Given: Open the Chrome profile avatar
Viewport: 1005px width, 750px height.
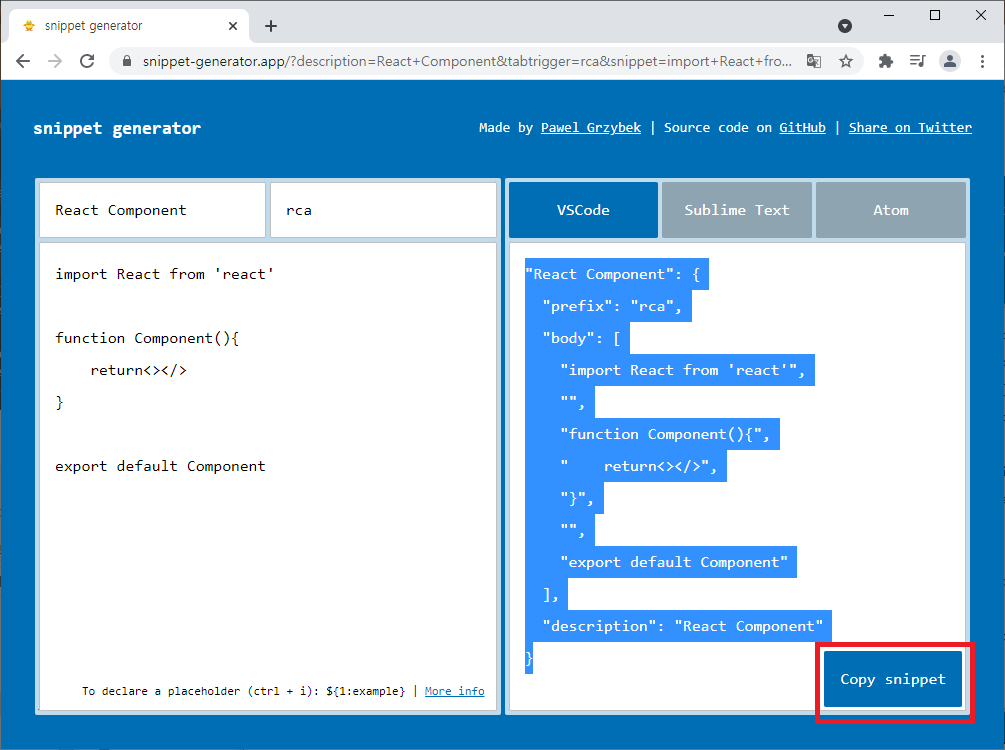Looking at the screenshot, I should [x=950, y=61].
